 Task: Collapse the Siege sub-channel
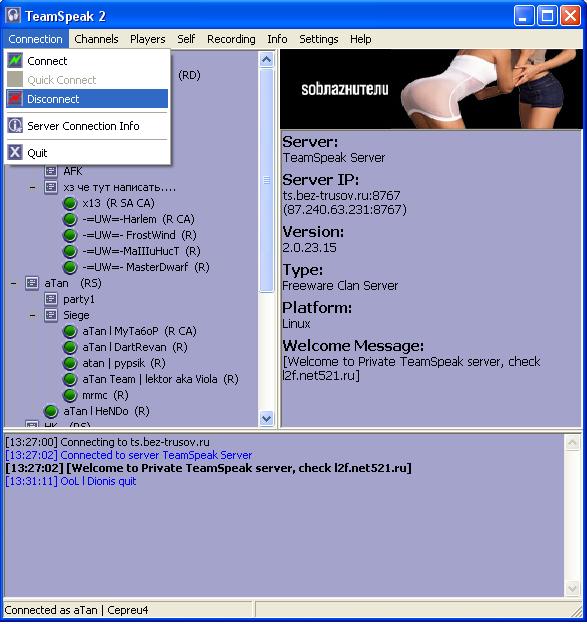33,315
